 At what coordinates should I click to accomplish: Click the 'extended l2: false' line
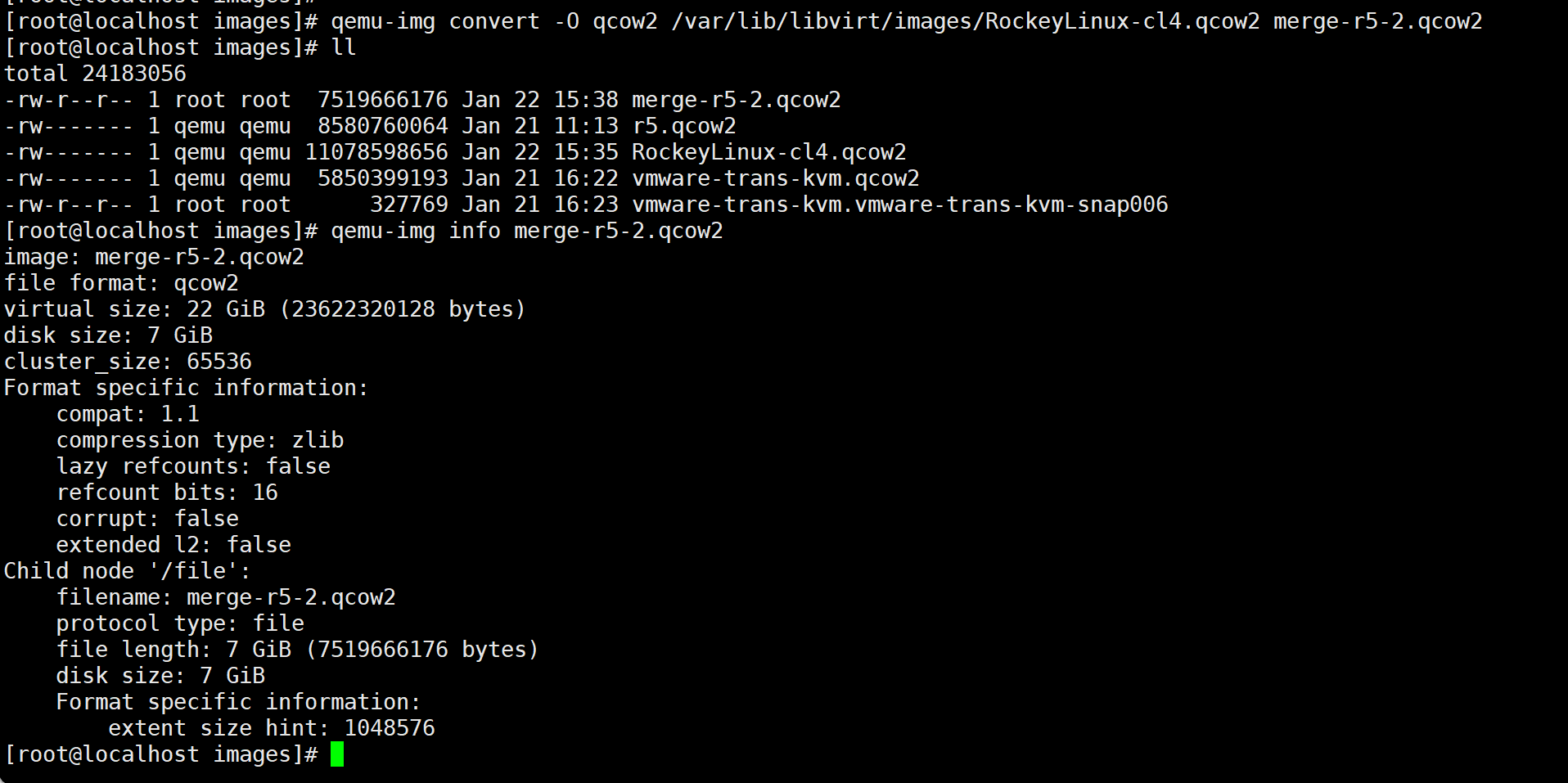173,545
